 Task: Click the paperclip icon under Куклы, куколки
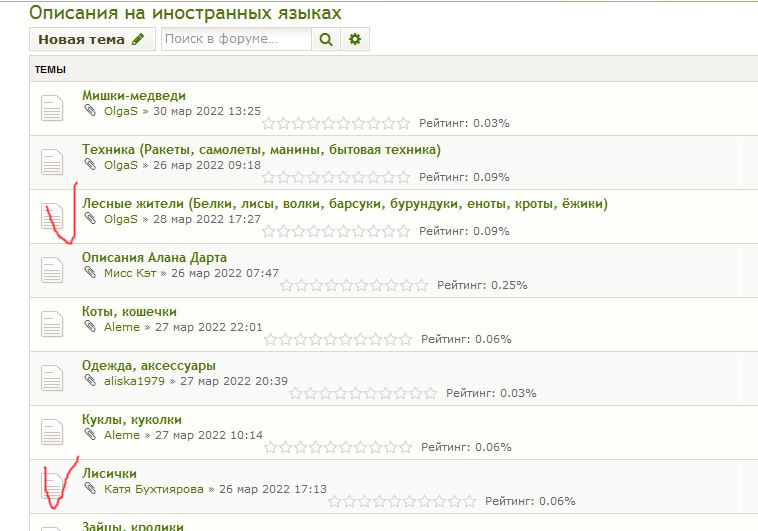[x=90, y=434]
